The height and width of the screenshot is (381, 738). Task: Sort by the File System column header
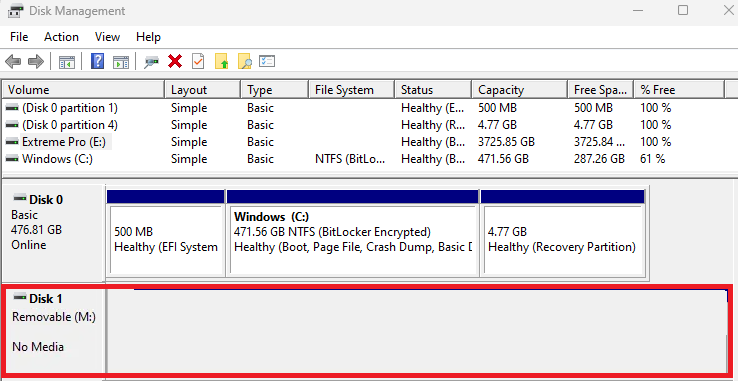point(352,89)
